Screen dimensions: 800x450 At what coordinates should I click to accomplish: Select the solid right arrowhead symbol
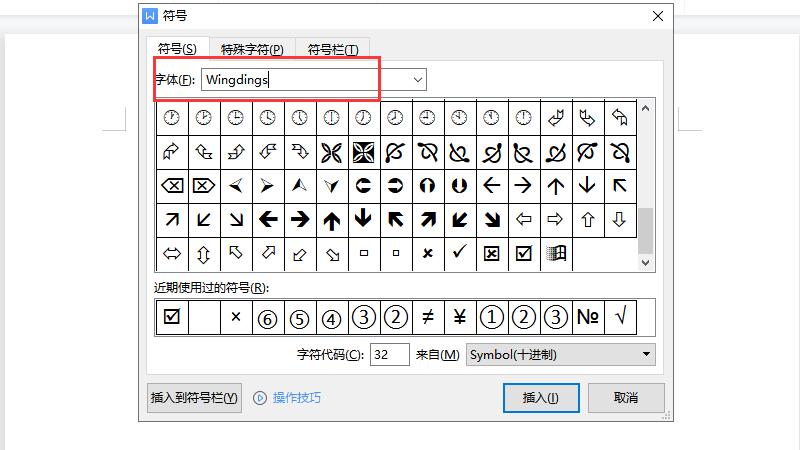(268, 186)
